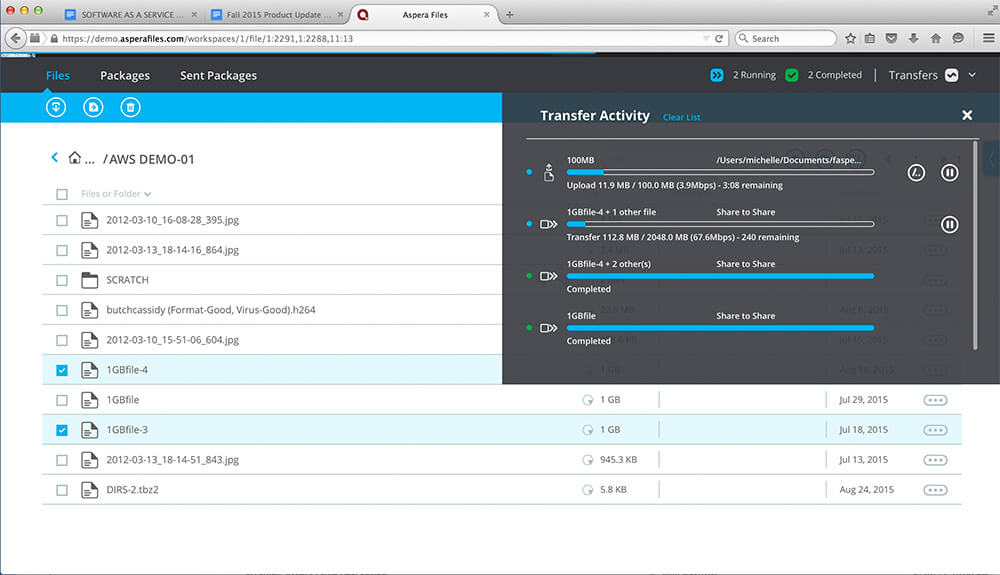
Task: Pause the 1GBfile-4 + 1 other file transfer
Action: [x=950, y=225]
